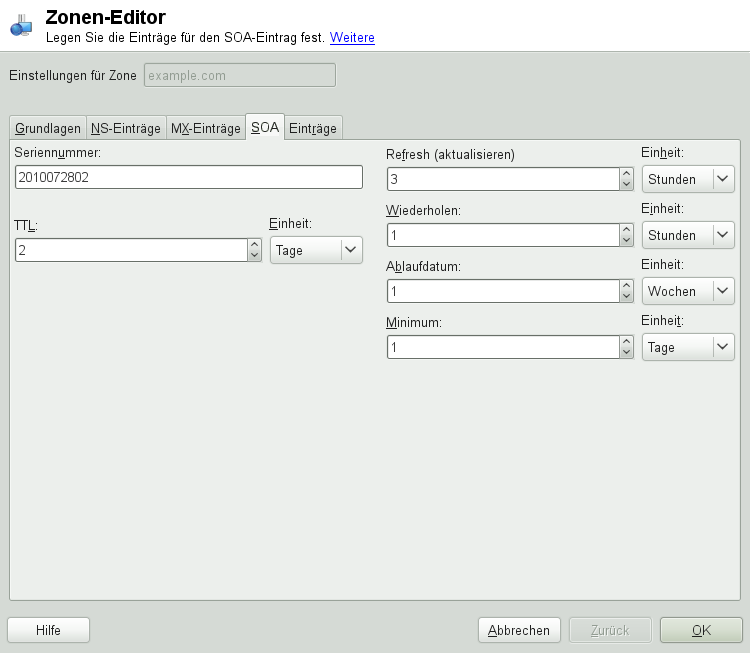
Task: Increase Minimum value using up arrow
Action: click(x=627, y=341)
